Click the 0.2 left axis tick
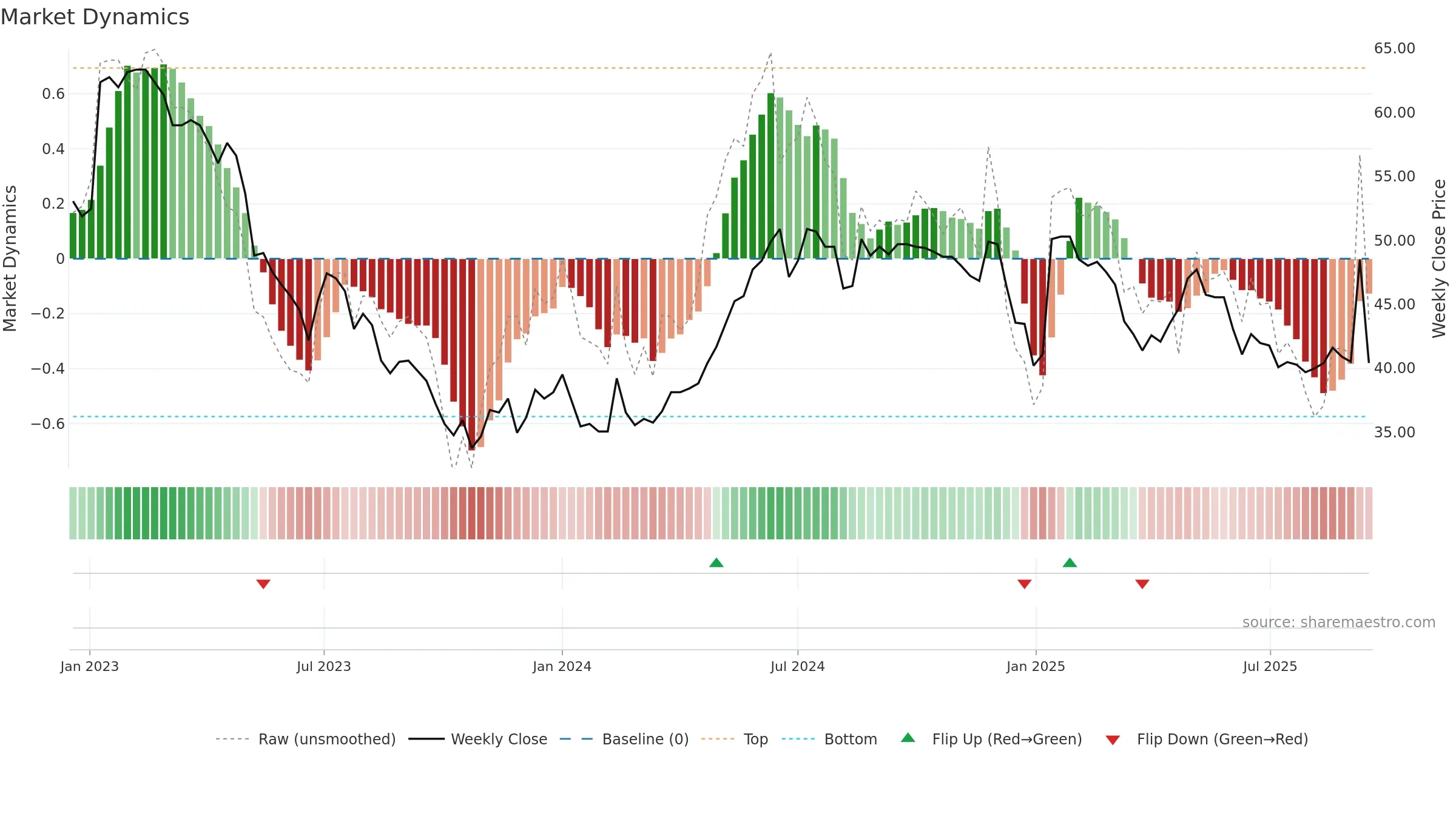The image size is (1456, 819). click(x=53, y=204)
